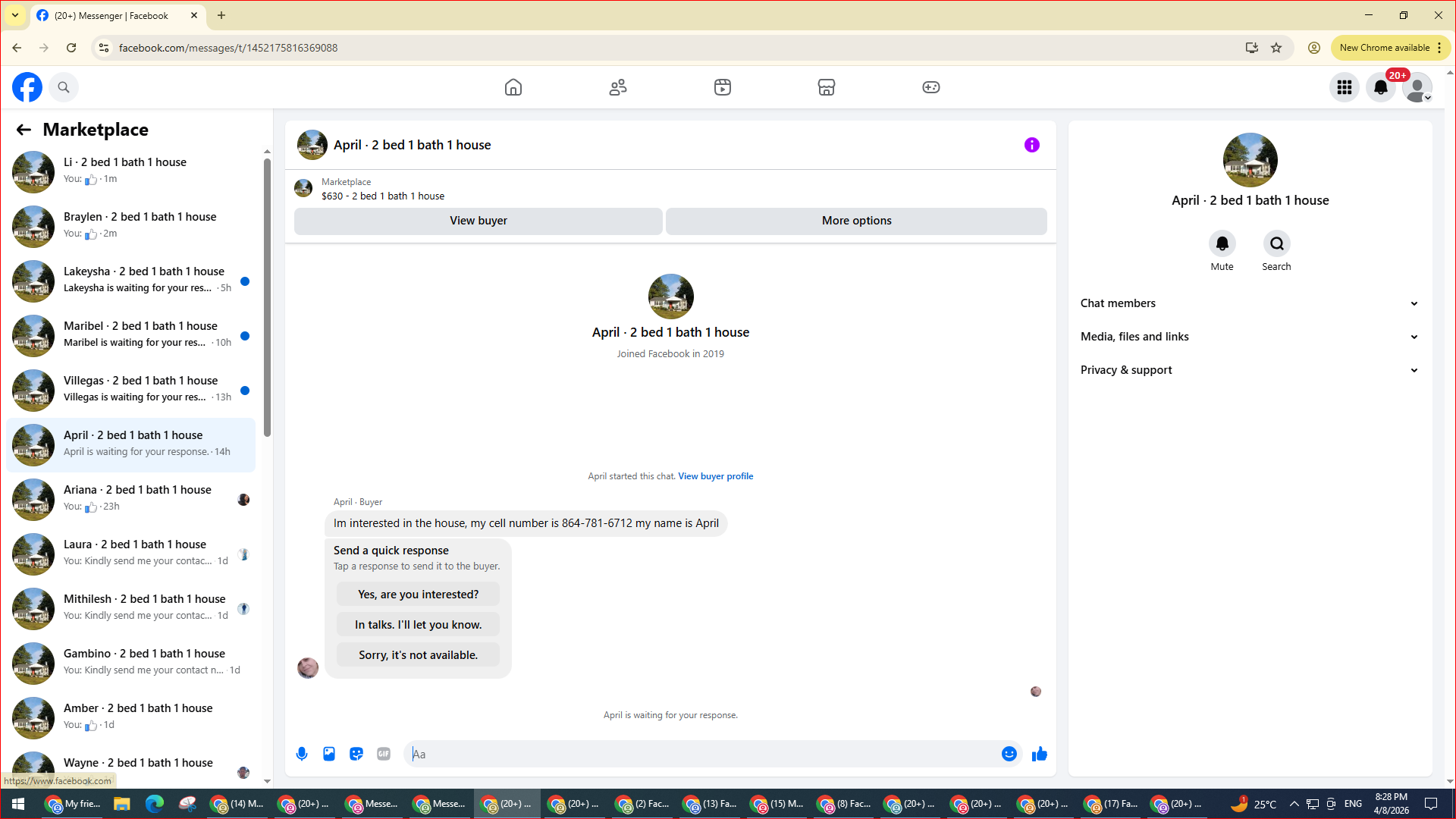Screen dimensions: 1456x819
Task: Expand the Chat members section
Action: (x=1249, y=303)
